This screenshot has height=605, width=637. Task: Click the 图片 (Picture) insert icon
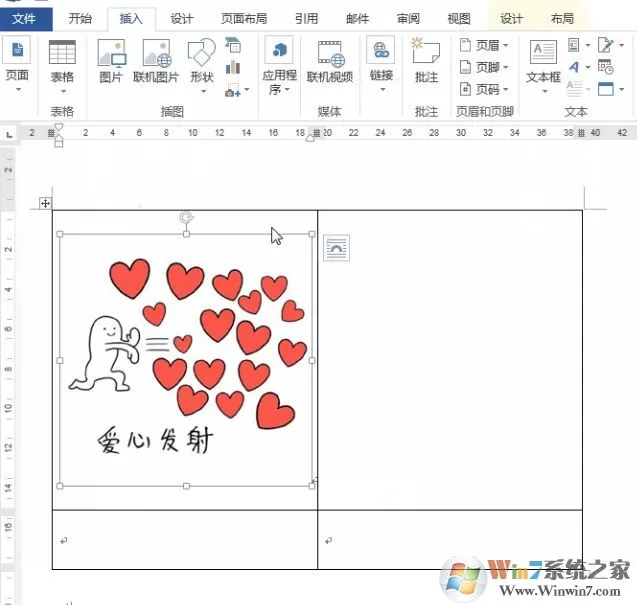coord(111,61)
